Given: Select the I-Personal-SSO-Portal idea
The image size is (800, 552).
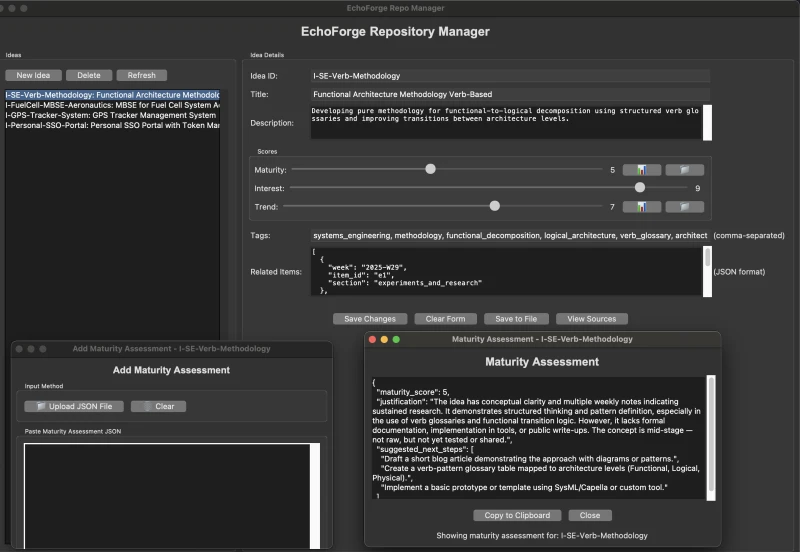Looking at the screenshot, I should (112, 126).
